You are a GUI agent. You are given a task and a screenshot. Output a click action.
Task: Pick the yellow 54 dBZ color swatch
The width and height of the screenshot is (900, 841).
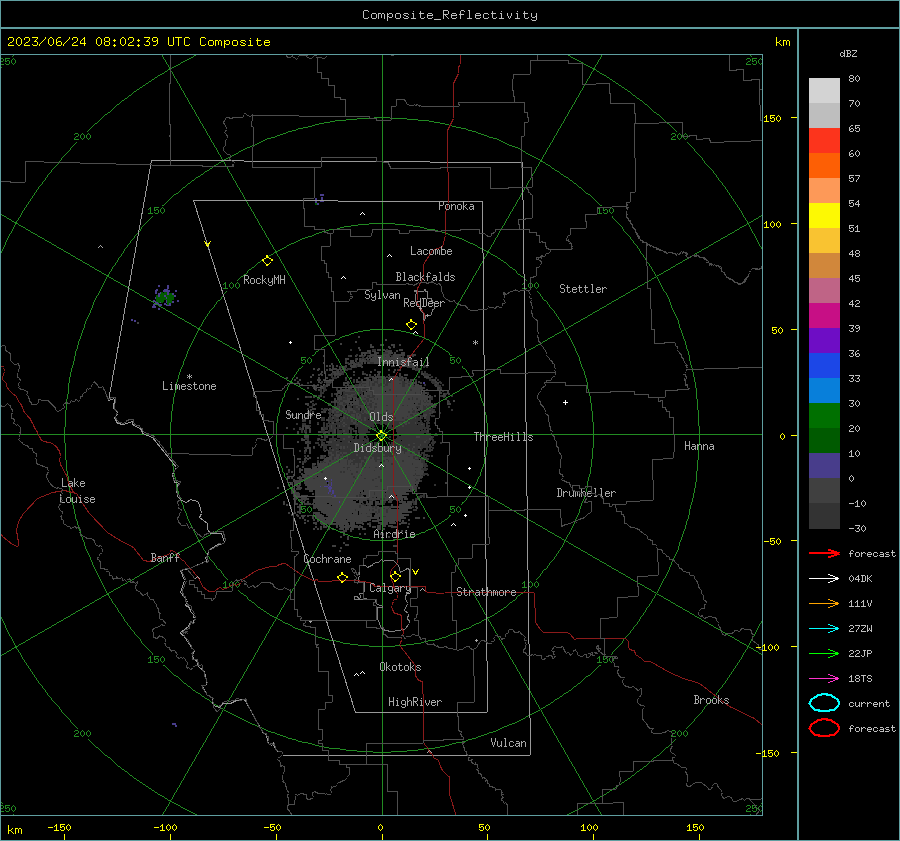(824, 216)
